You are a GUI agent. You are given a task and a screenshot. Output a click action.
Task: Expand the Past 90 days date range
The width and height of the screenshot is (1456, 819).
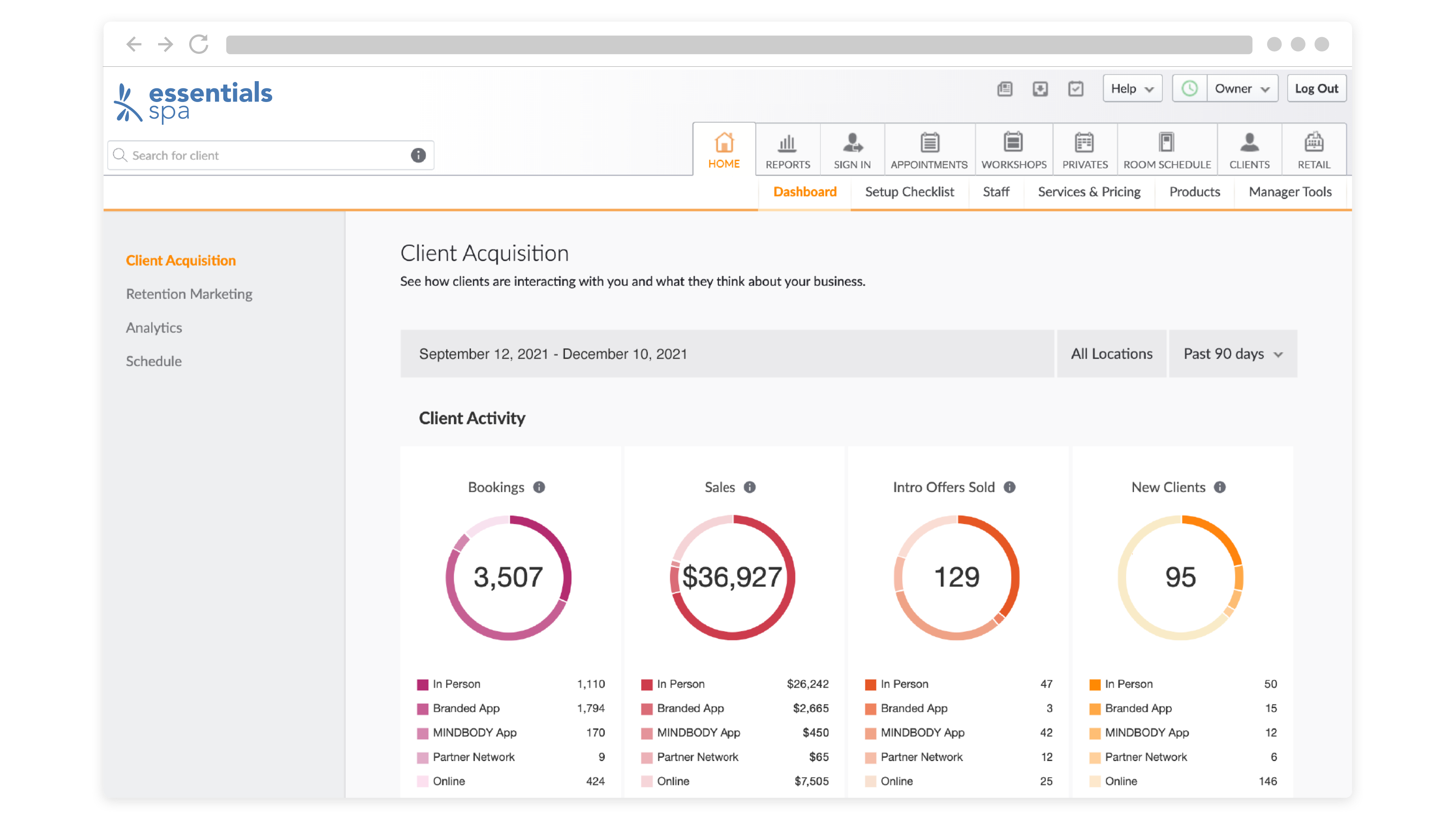coord(1233,354)
